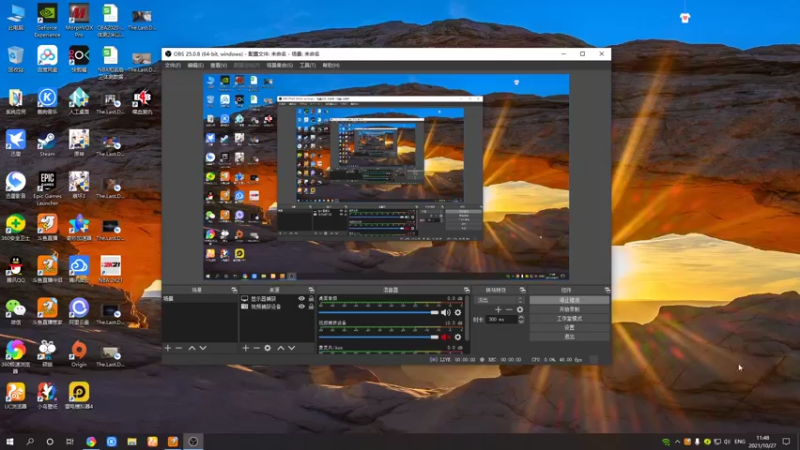Pop out the Scenes dock panel
Viewport: 800px width, 450px height.
234,290
